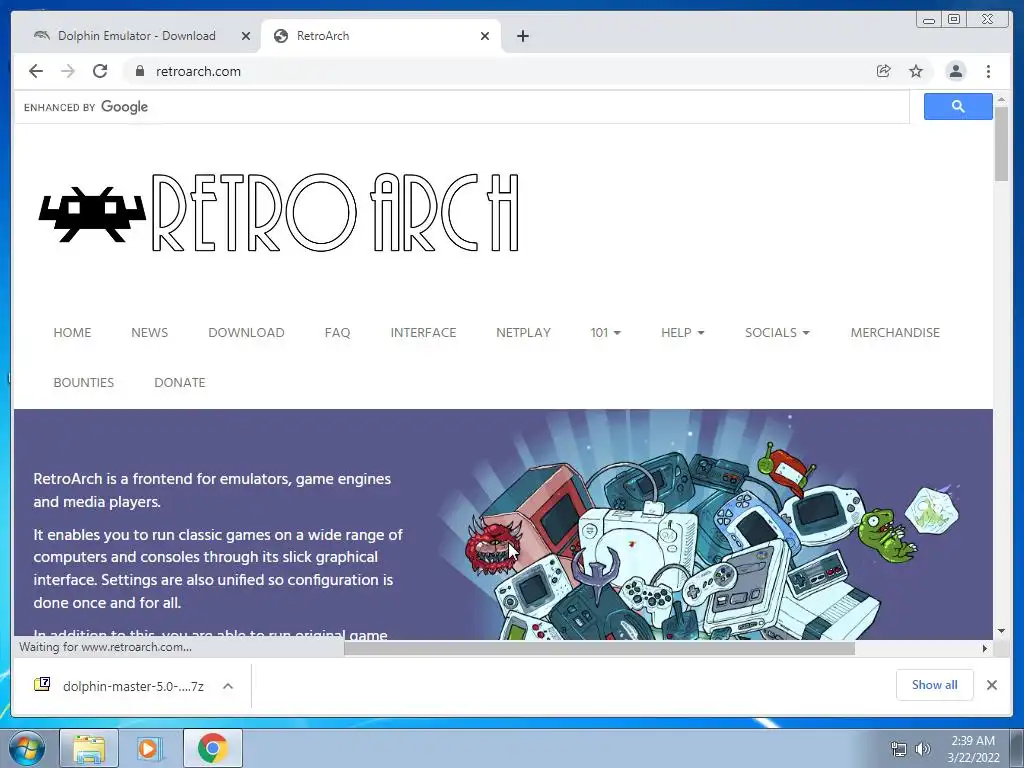Click the forward navigation arrow

tap(68, 71)
